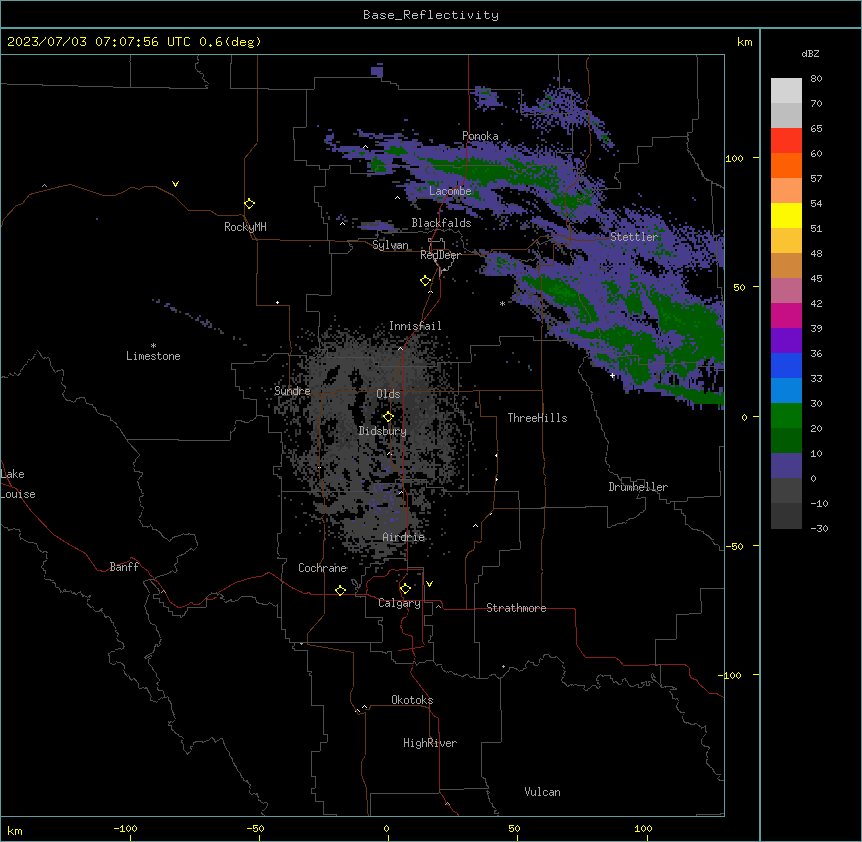Click the dBZ legend heading

[810, 54]
